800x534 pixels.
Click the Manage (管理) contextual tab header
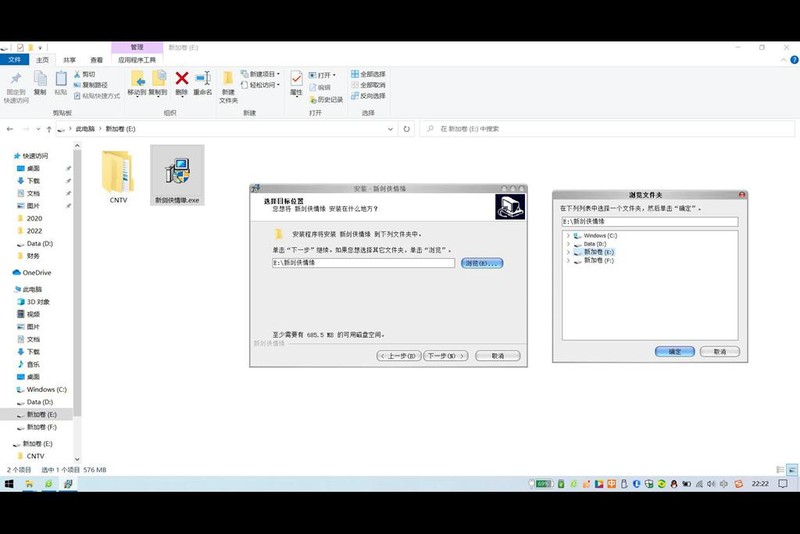[x=137, y=47]
